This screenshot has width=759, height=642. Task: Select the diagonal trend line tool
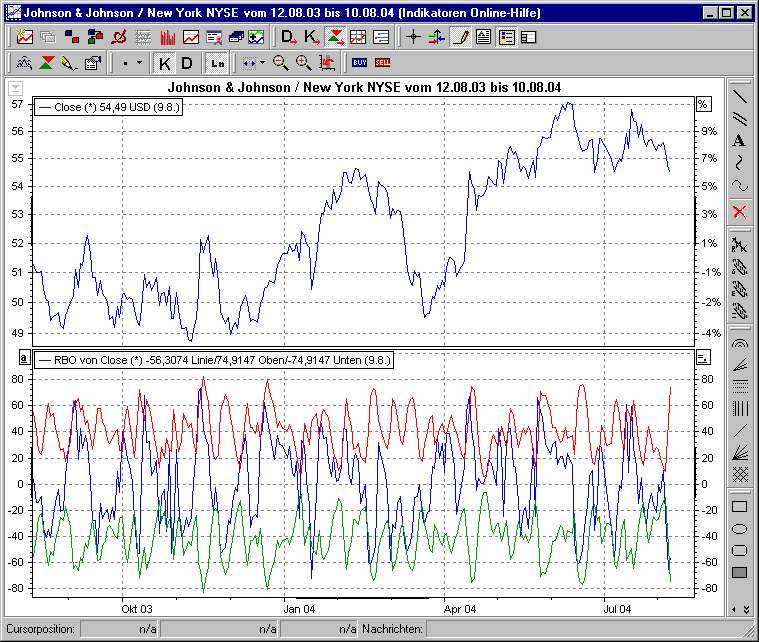coord(739,96)
